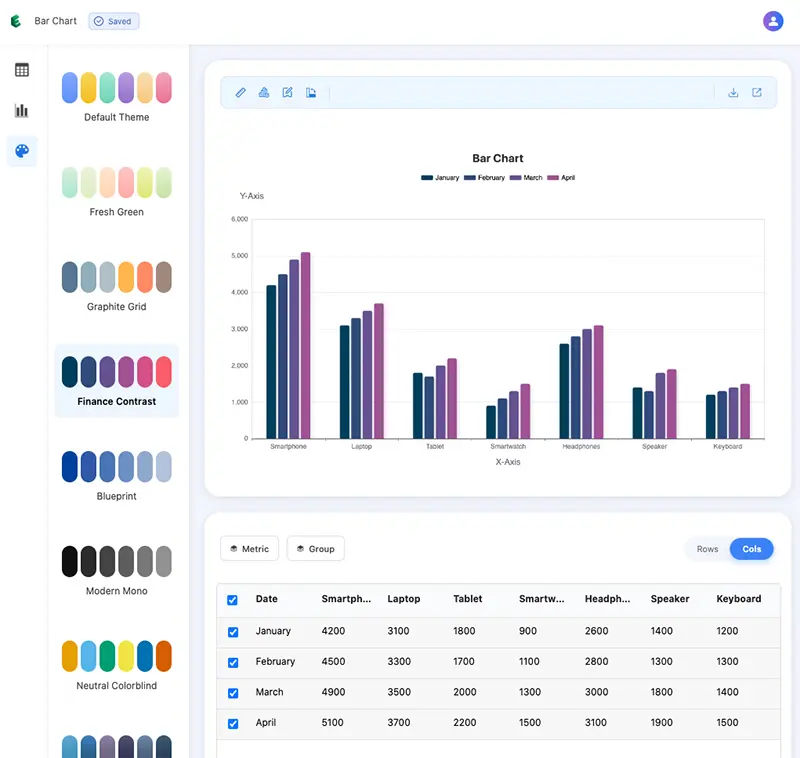The width and height of the screenshot is (800, 758).
Task: Select the January 4200 cell
Action: tap(333, 631)
